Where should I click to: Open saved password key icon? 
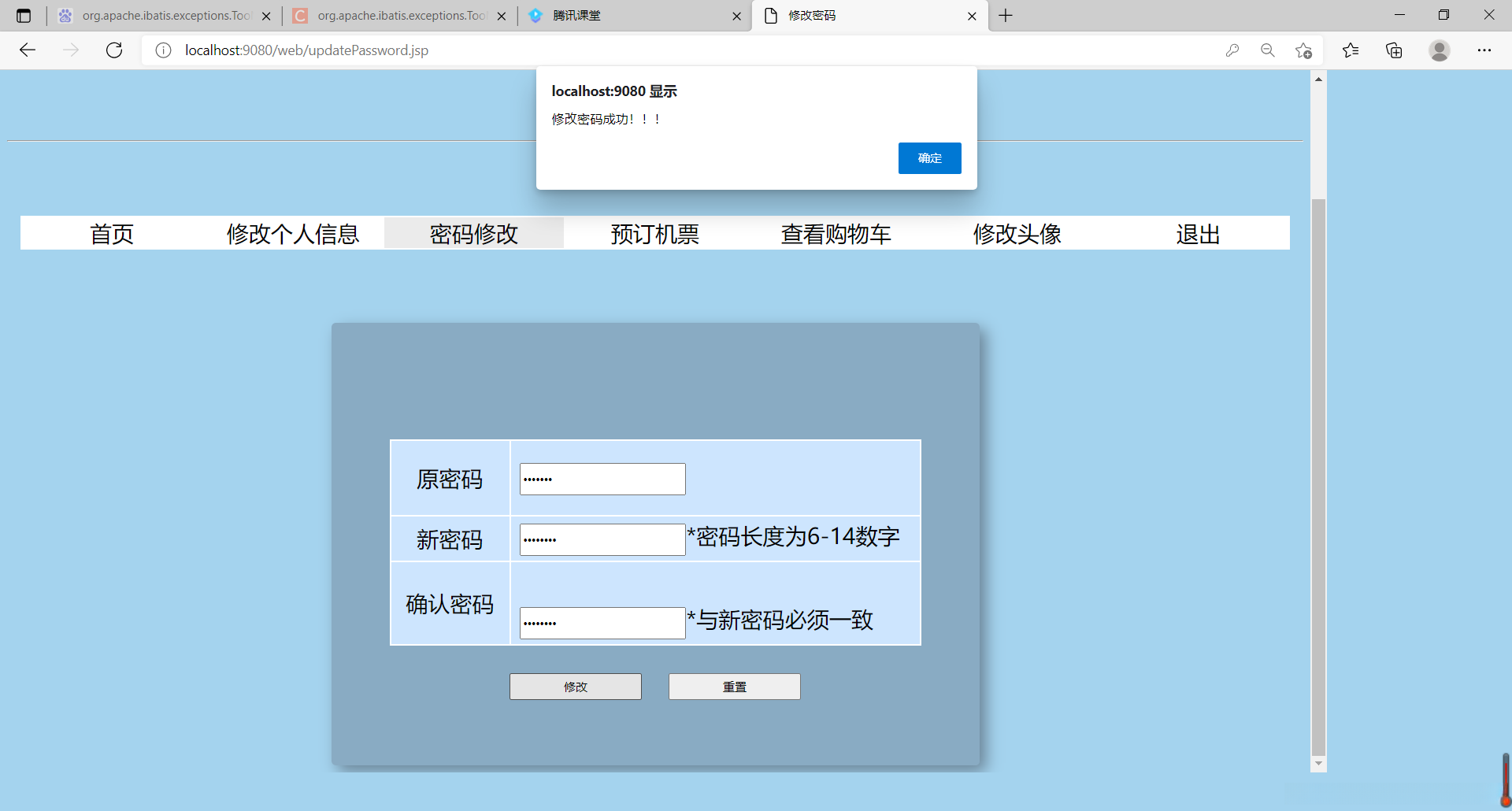pyautogui.click(x=1232, y=50)
